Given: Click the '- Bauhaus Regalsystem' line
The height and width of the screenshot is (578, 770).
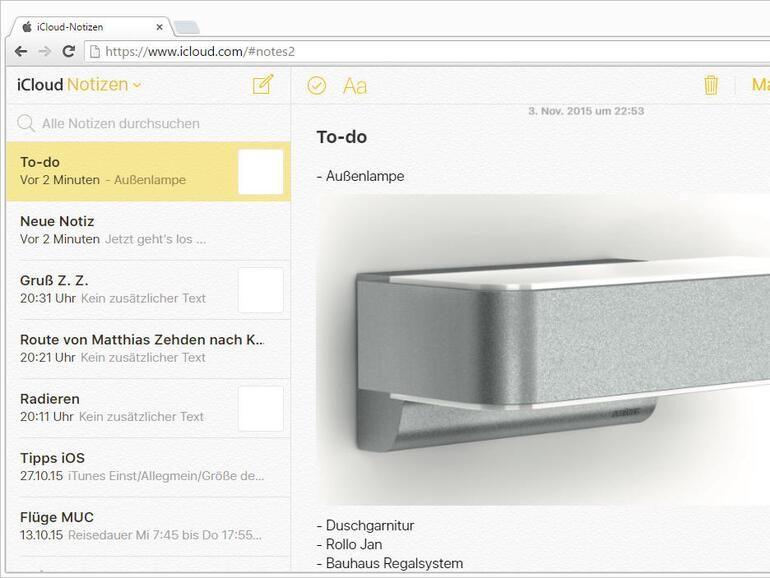Looking at the screenshot, I should tap(390, 563).
